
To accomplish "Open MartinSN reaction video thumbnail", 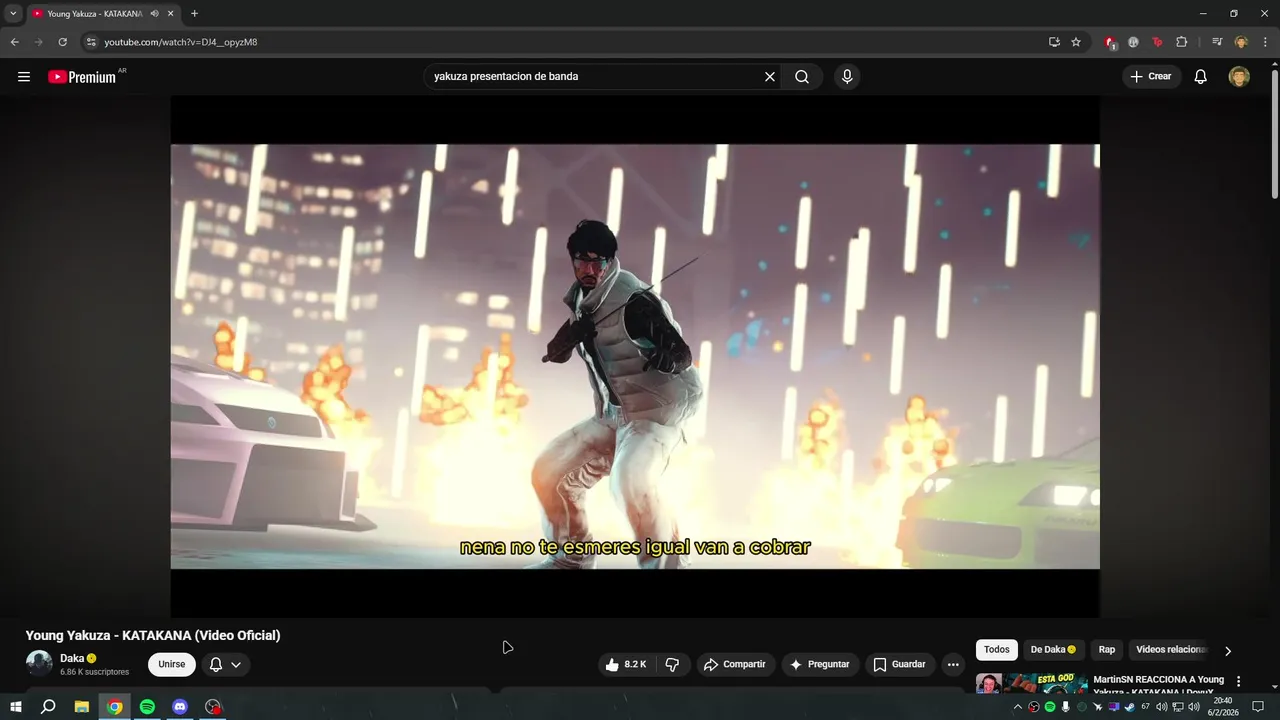I will [x=1031, y=684].
